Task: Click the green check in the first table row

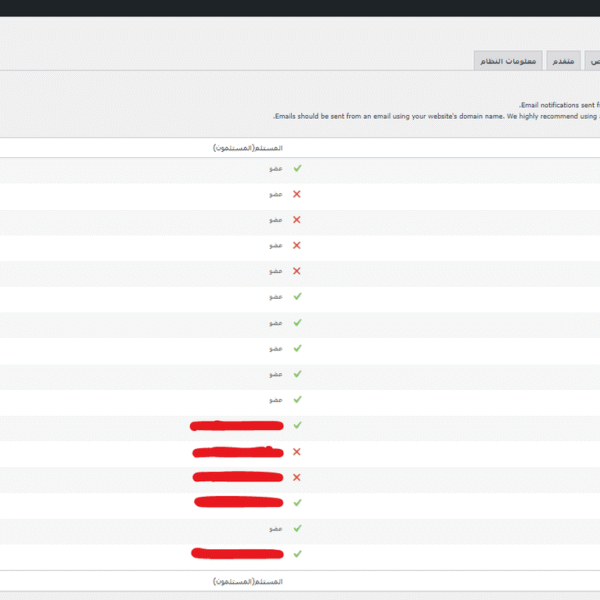Action: point(297,168)
